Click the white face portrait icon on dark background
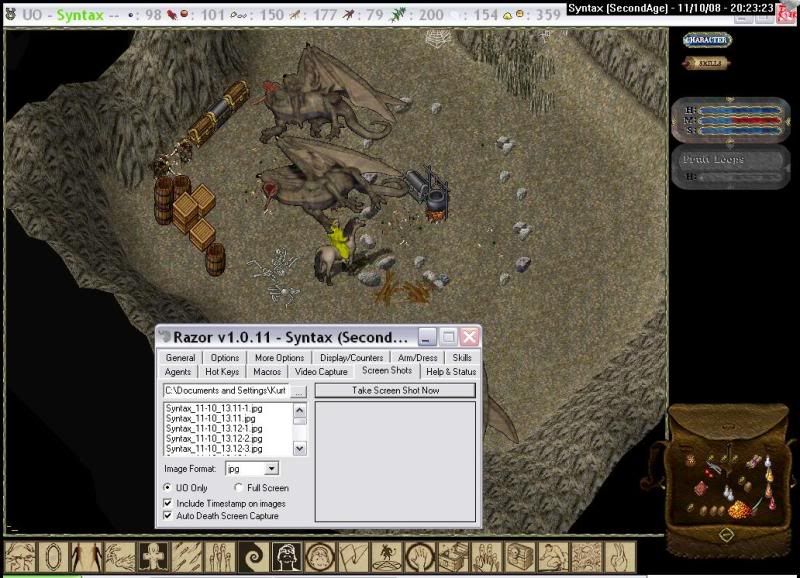800x578 pixels. [x=286, y=557]
